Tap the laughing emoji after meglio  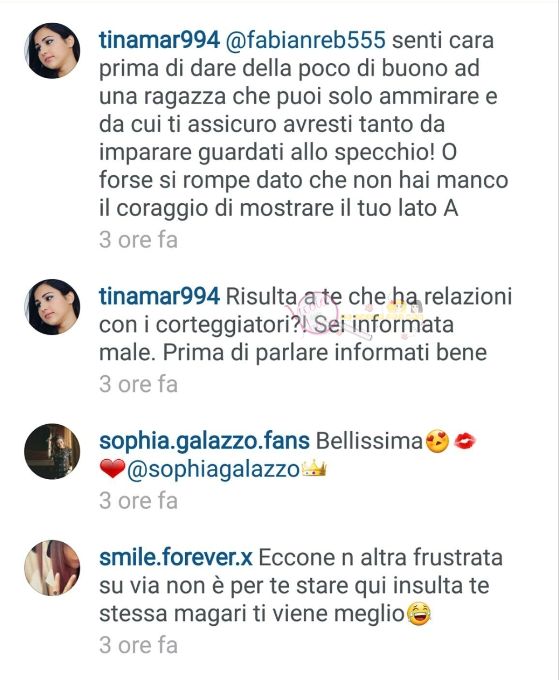click(419, 614)
